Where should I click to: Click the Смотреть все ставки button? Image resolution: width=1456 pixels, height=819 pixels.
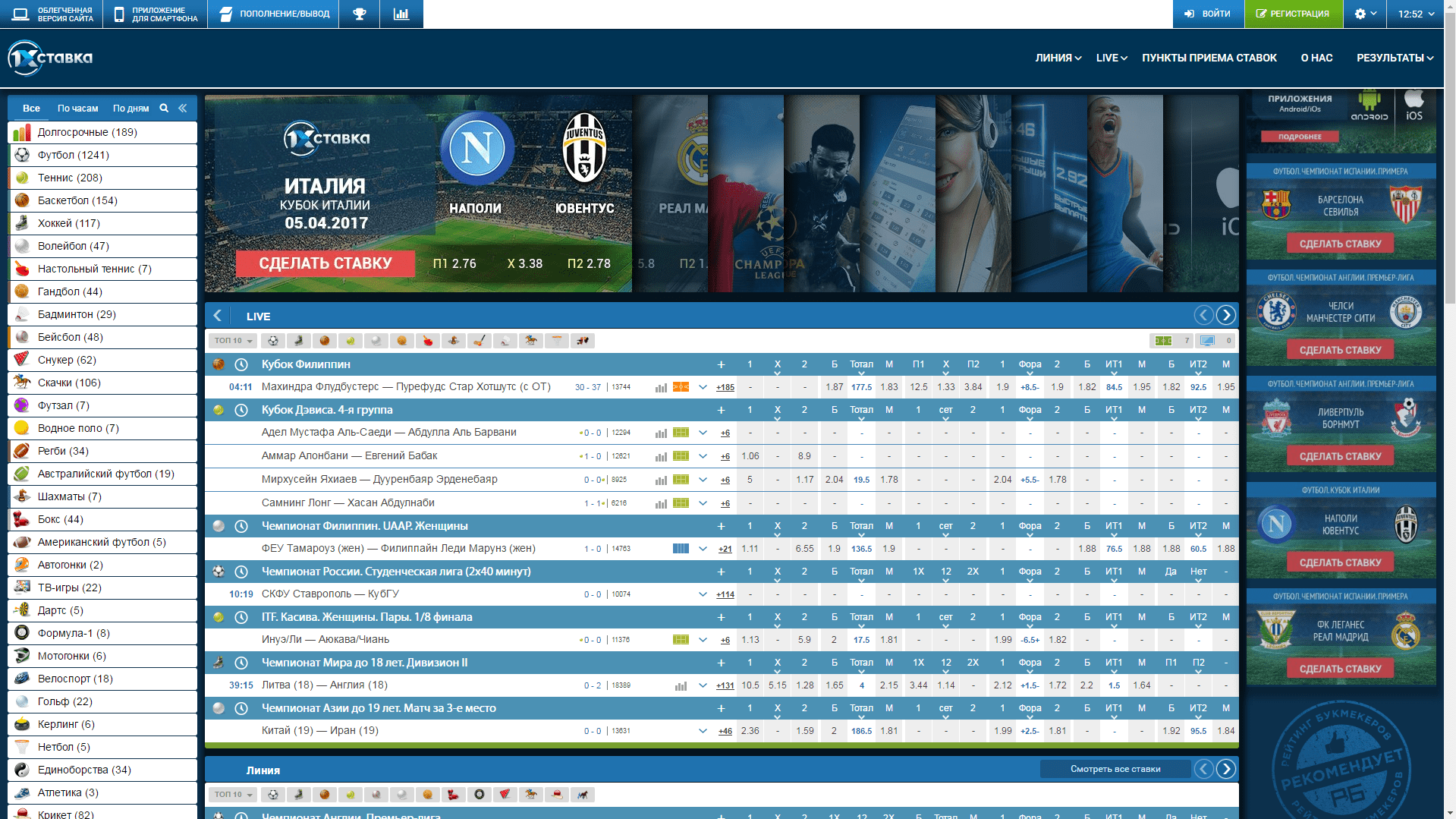[x=1115, y=769]
